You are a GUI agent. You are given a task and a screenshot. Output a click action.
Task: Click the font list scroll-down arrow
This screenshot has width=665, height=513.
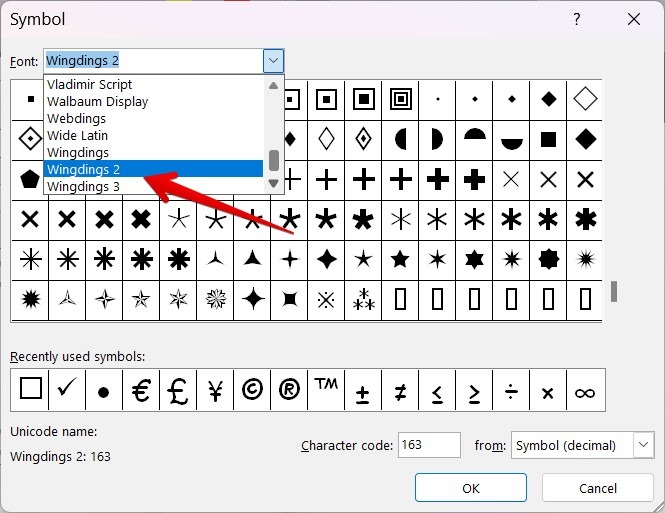tap(274, 183)
